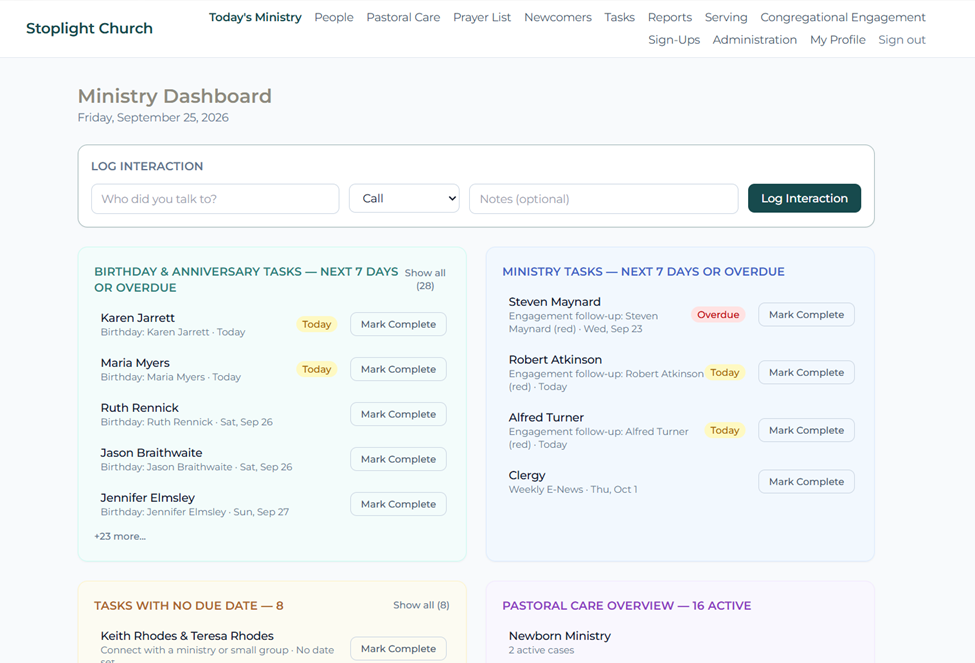Click the Notes (optional) input

click(604, 198)
